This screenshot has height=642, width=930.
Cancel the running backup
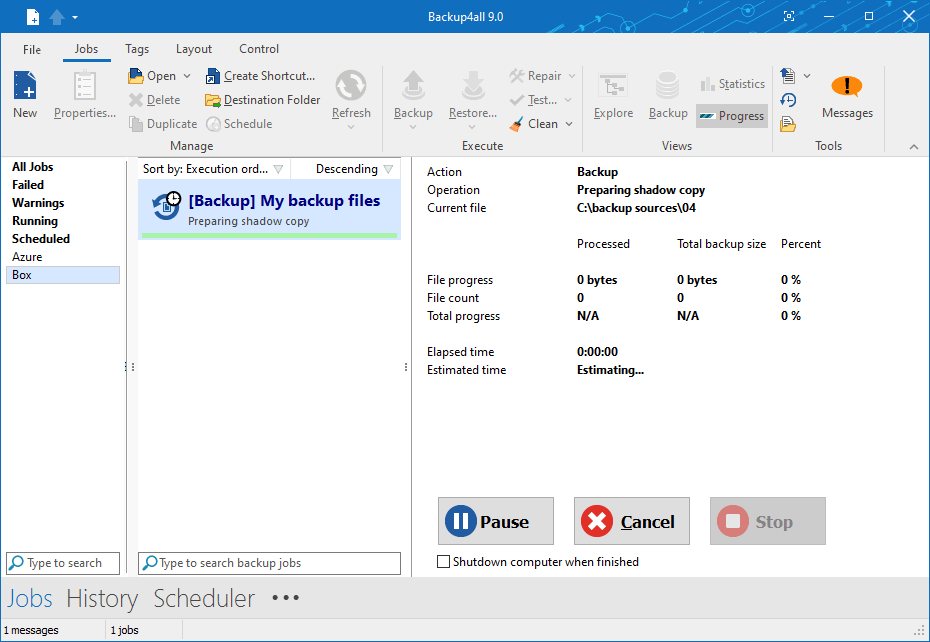tap(632, 521)
